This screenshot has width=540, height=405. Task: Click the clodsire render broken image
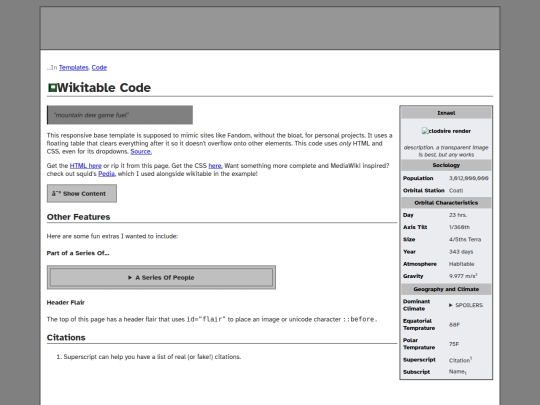[x=446, y=131]
